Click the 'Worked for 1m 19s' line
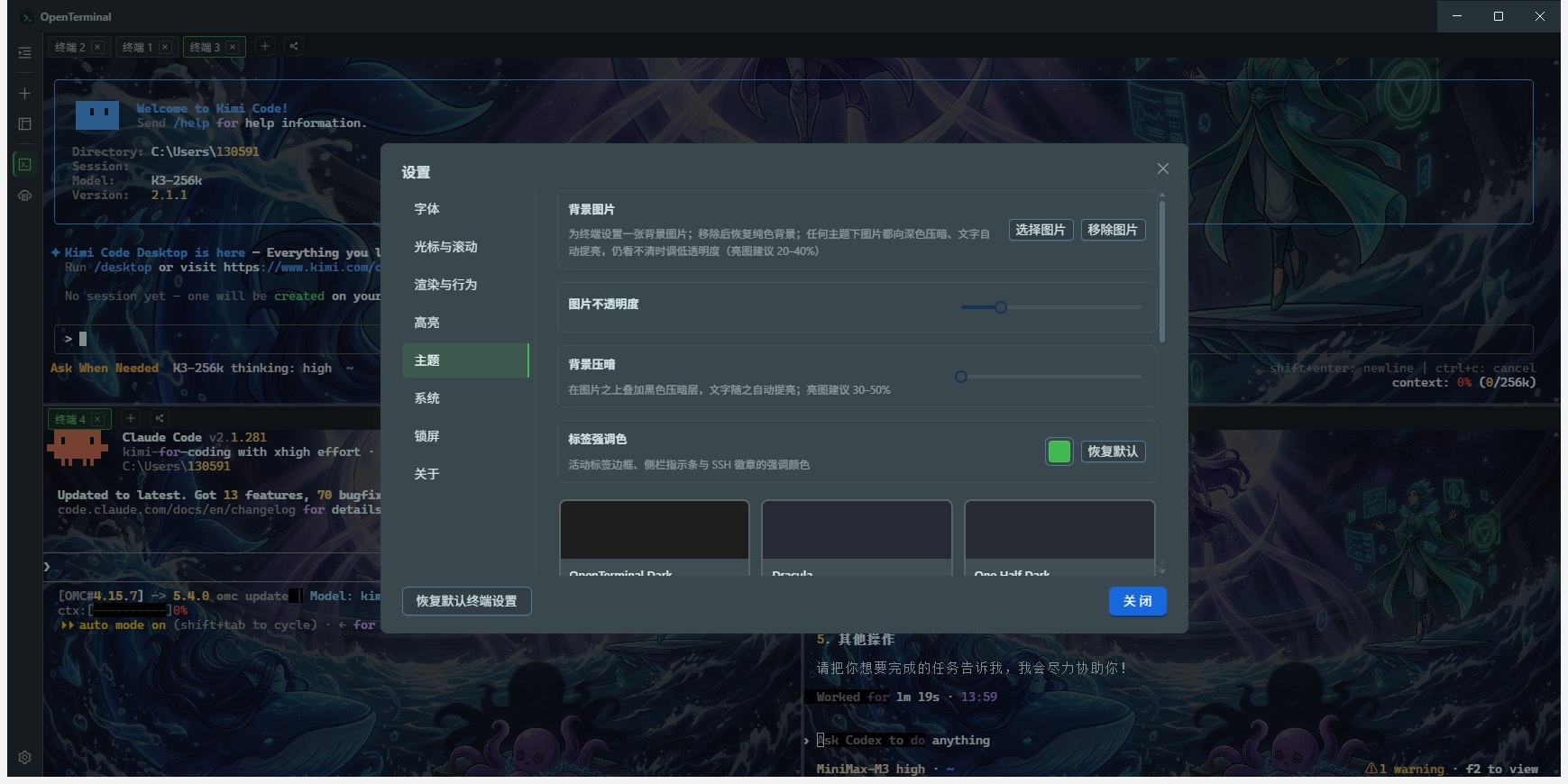 pos(878,697)
